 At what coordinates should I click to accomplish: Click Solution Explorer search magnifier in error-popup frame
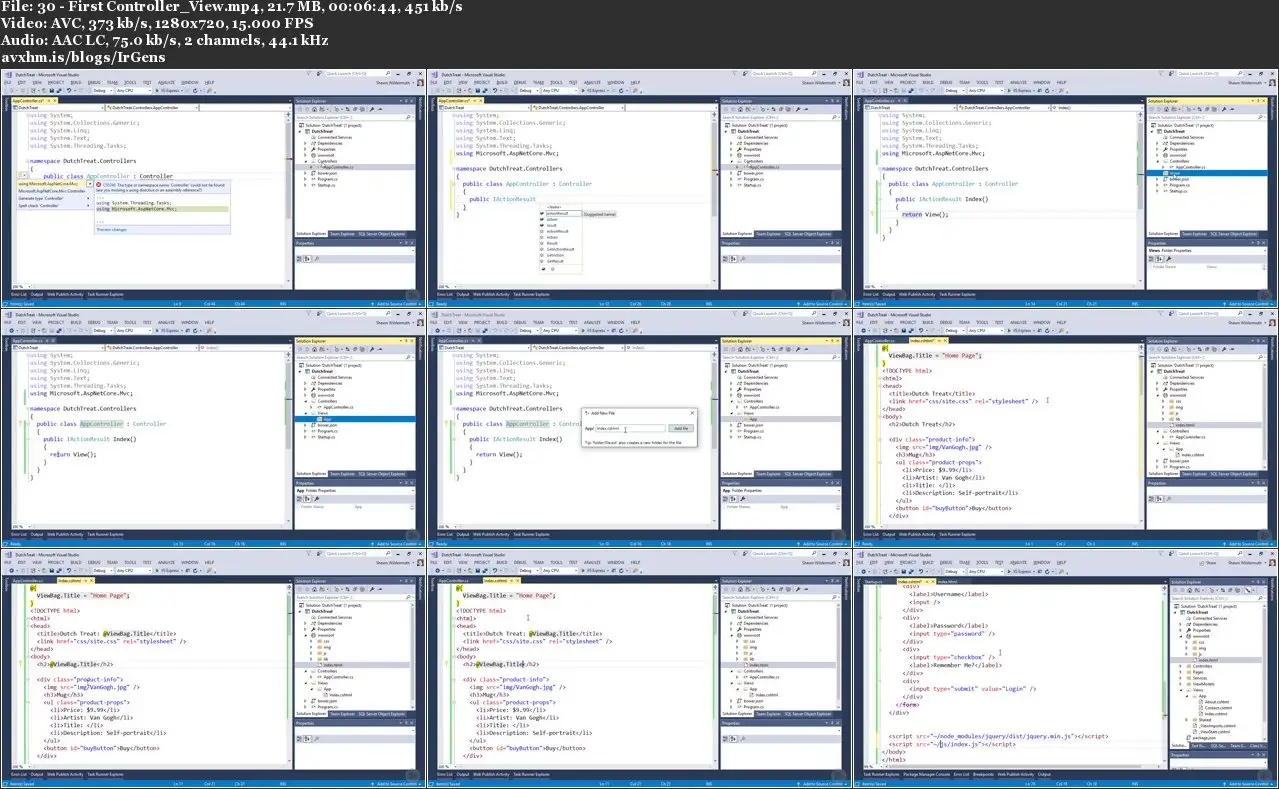tap(408, 117)
